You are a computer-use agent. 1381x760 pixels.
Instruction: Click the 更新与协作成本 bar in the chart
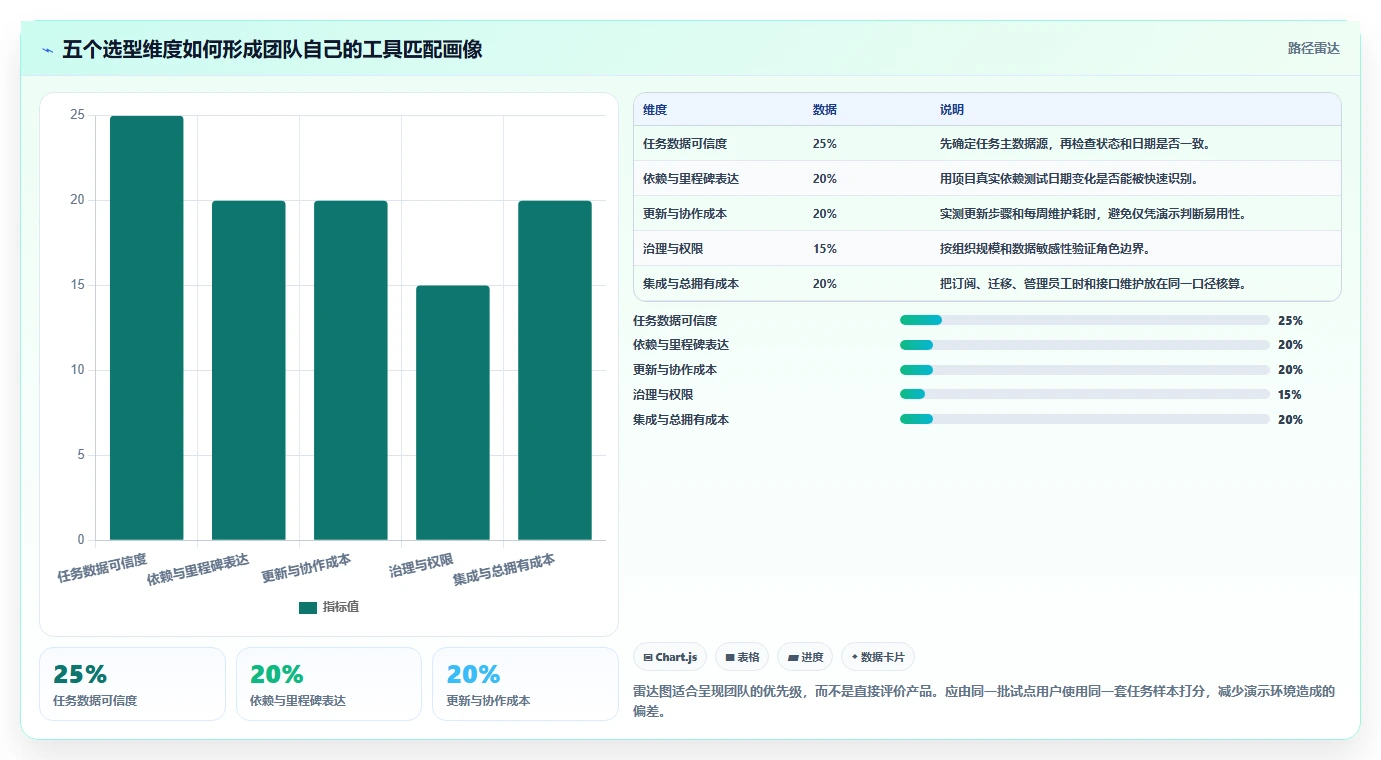(351, 370)
